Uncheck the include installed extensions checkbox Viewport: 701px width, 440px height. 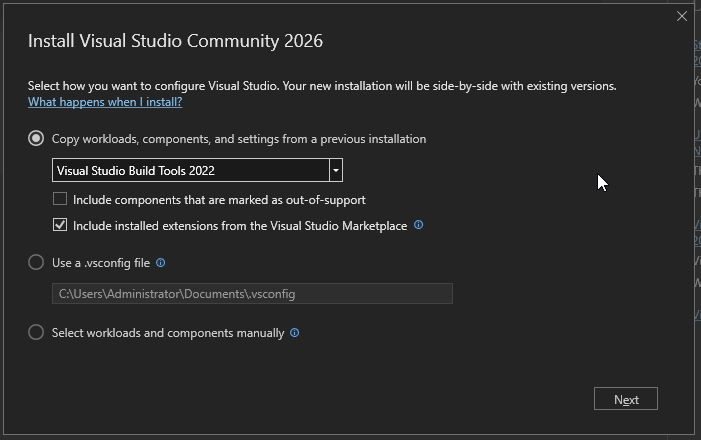61,226
